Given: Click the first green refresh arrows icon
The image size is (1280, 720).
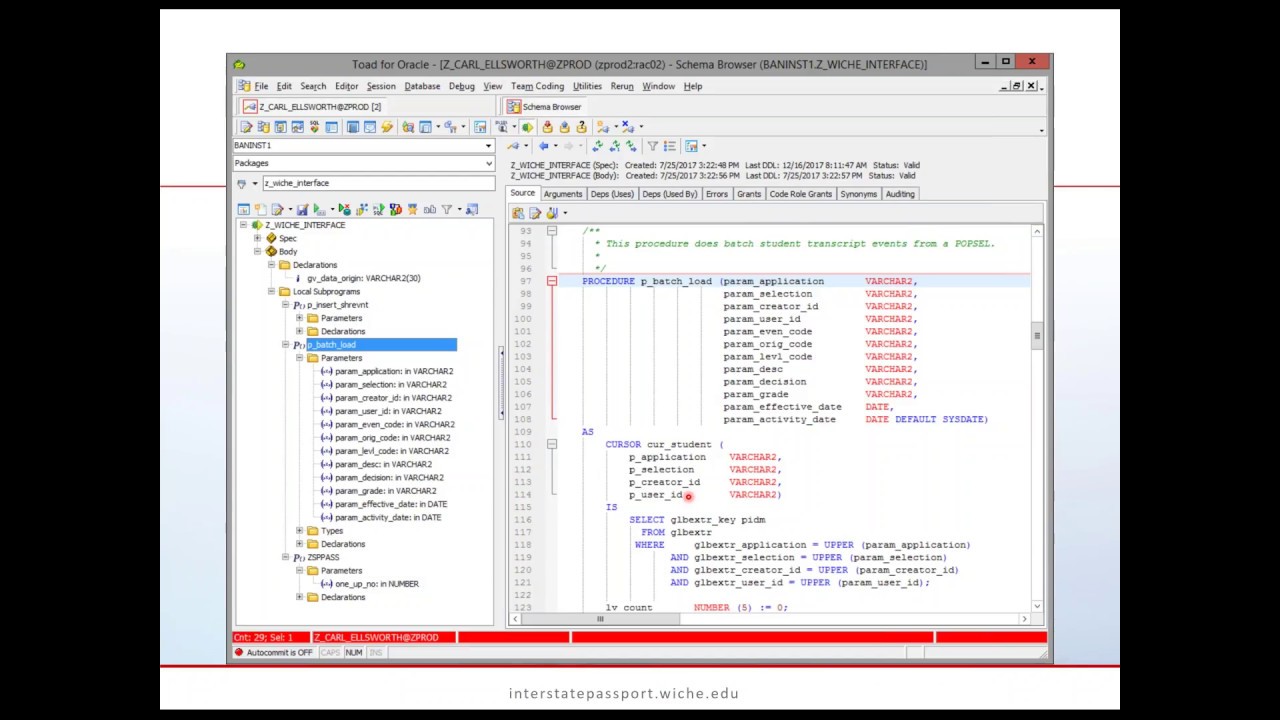Looking at the screenshot, I should pos(597,146).
